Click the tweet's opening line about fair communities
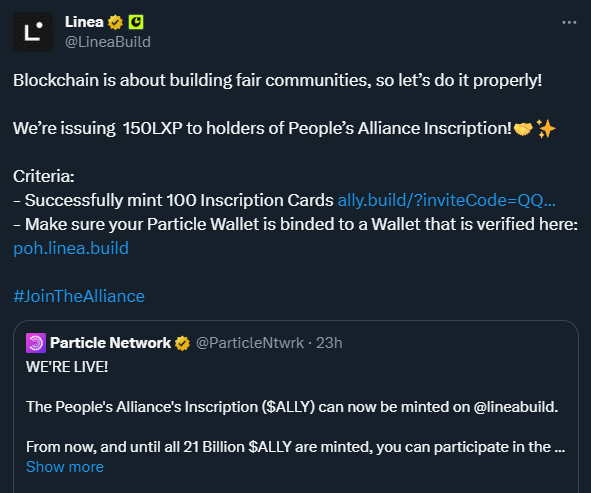The height and width of the screenshot is (493, 591). point(278,80)
